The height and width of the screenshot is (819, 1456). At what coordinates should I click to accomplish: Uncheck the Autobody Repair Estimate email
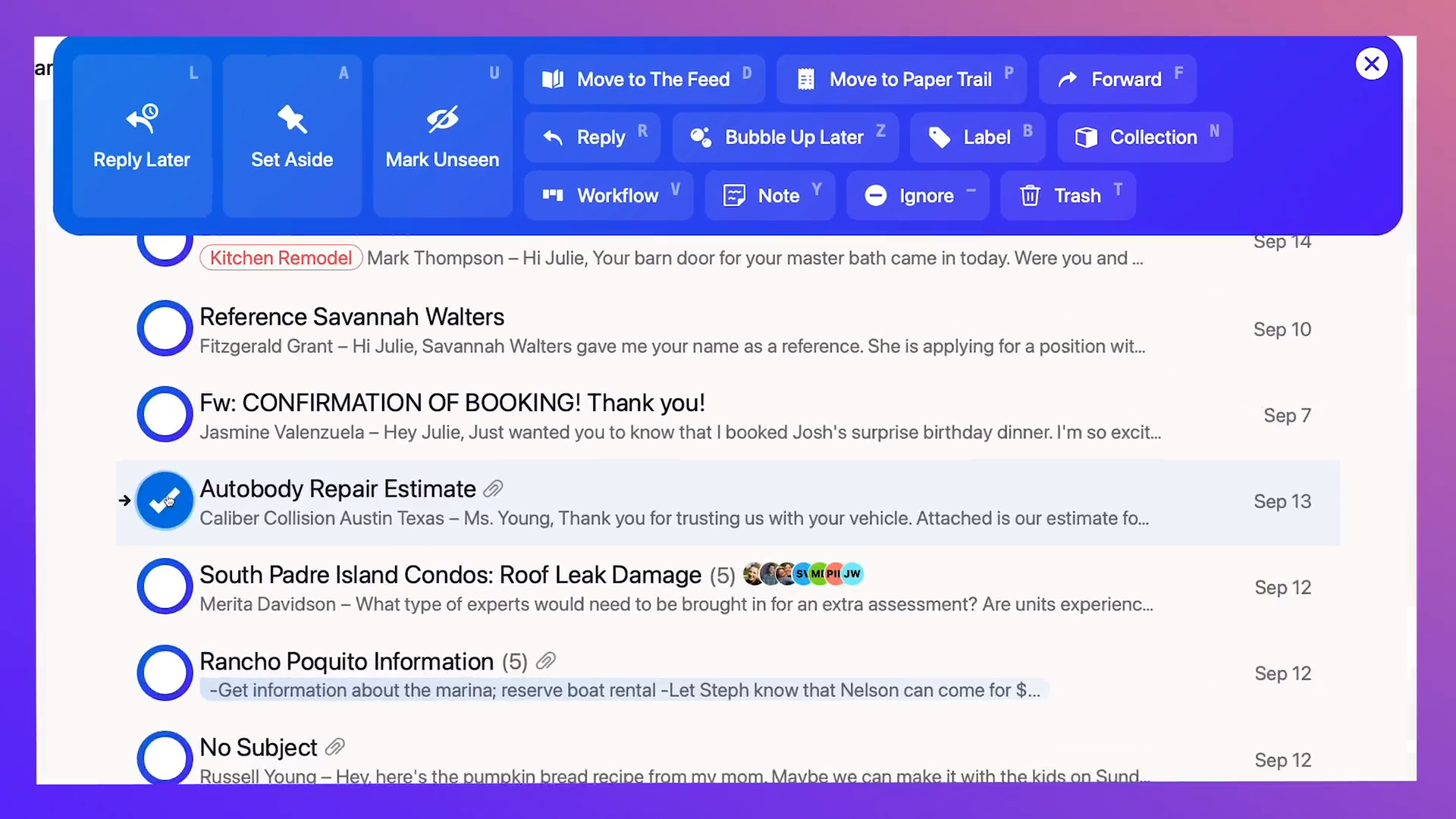click(x=165, y=500)
